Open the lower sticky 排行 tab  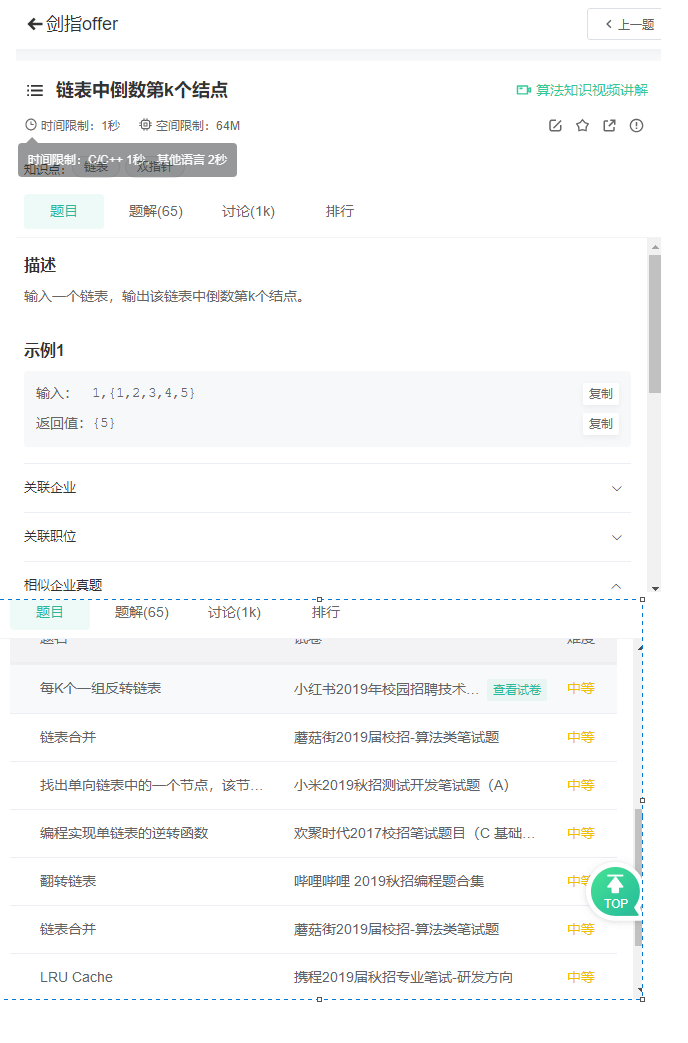point(326,613)
